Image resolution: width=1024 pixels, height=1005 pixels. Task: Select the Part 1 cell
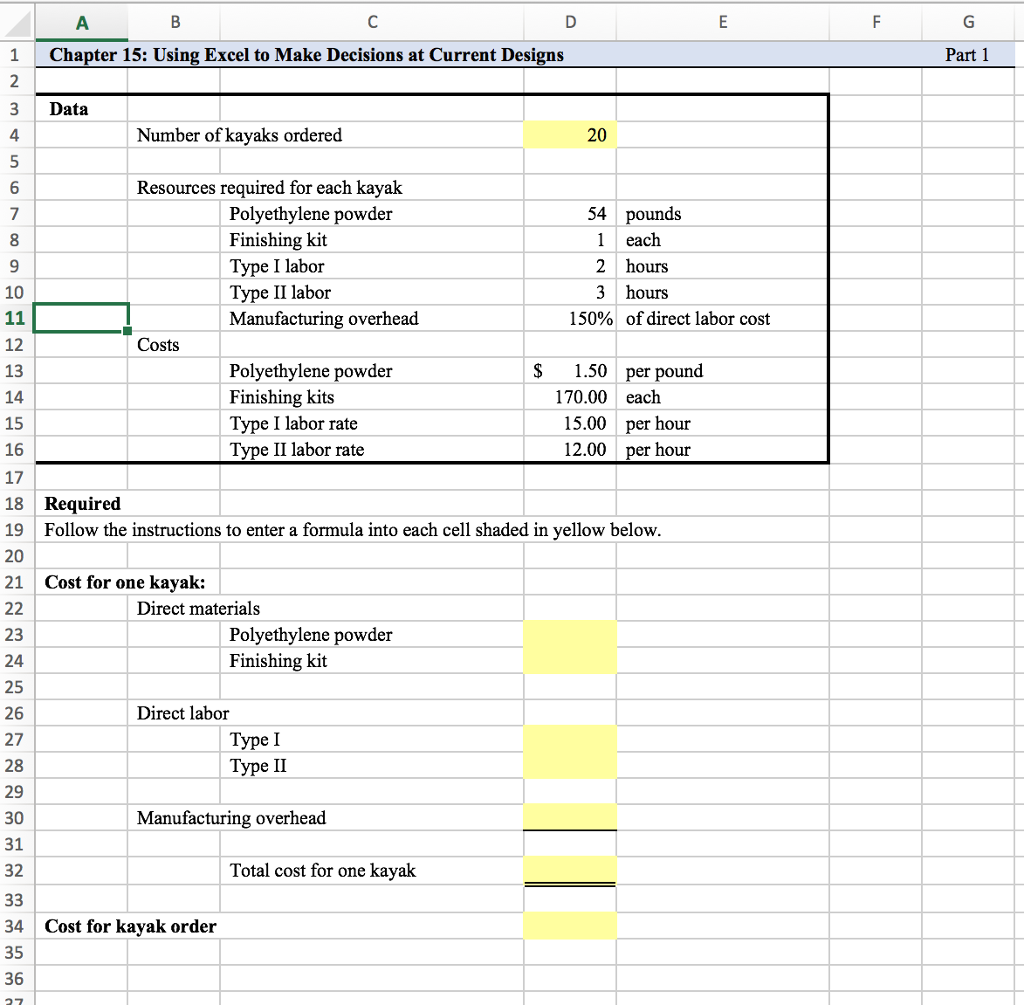click(967, 55)
